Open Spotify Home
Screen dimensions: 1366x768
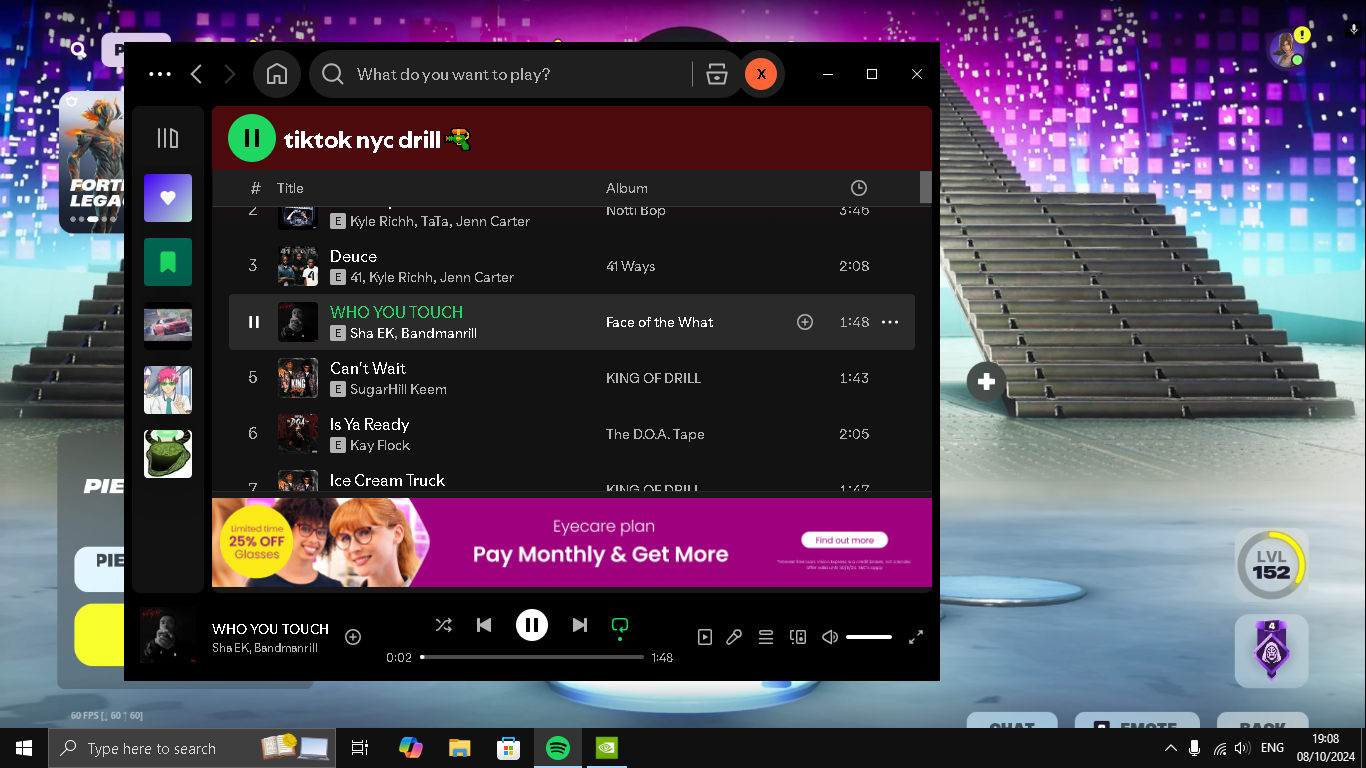pos(277,74)
